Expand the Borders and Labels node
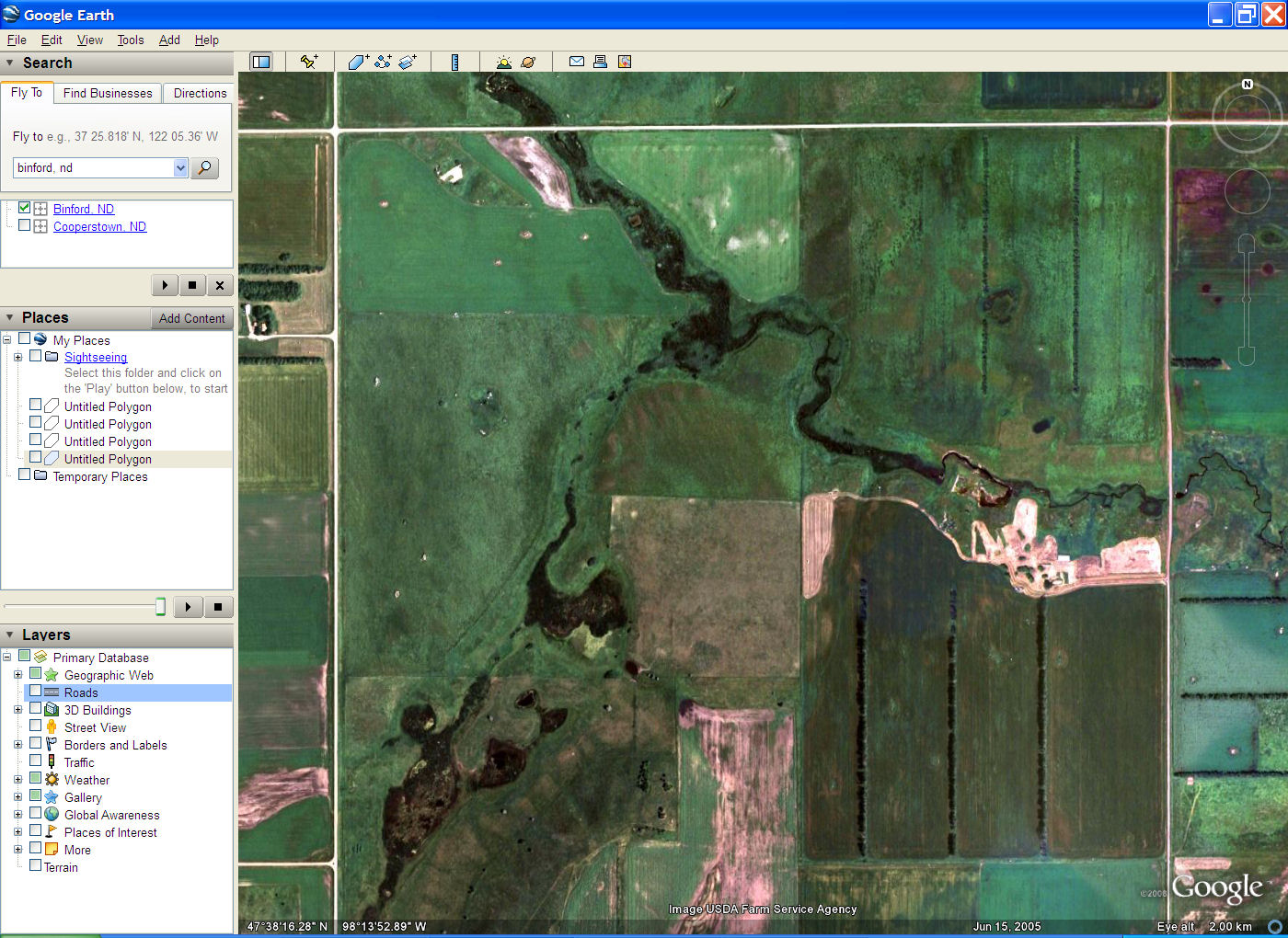Viewport: 1288px width, 938px height. click(17, 745)
